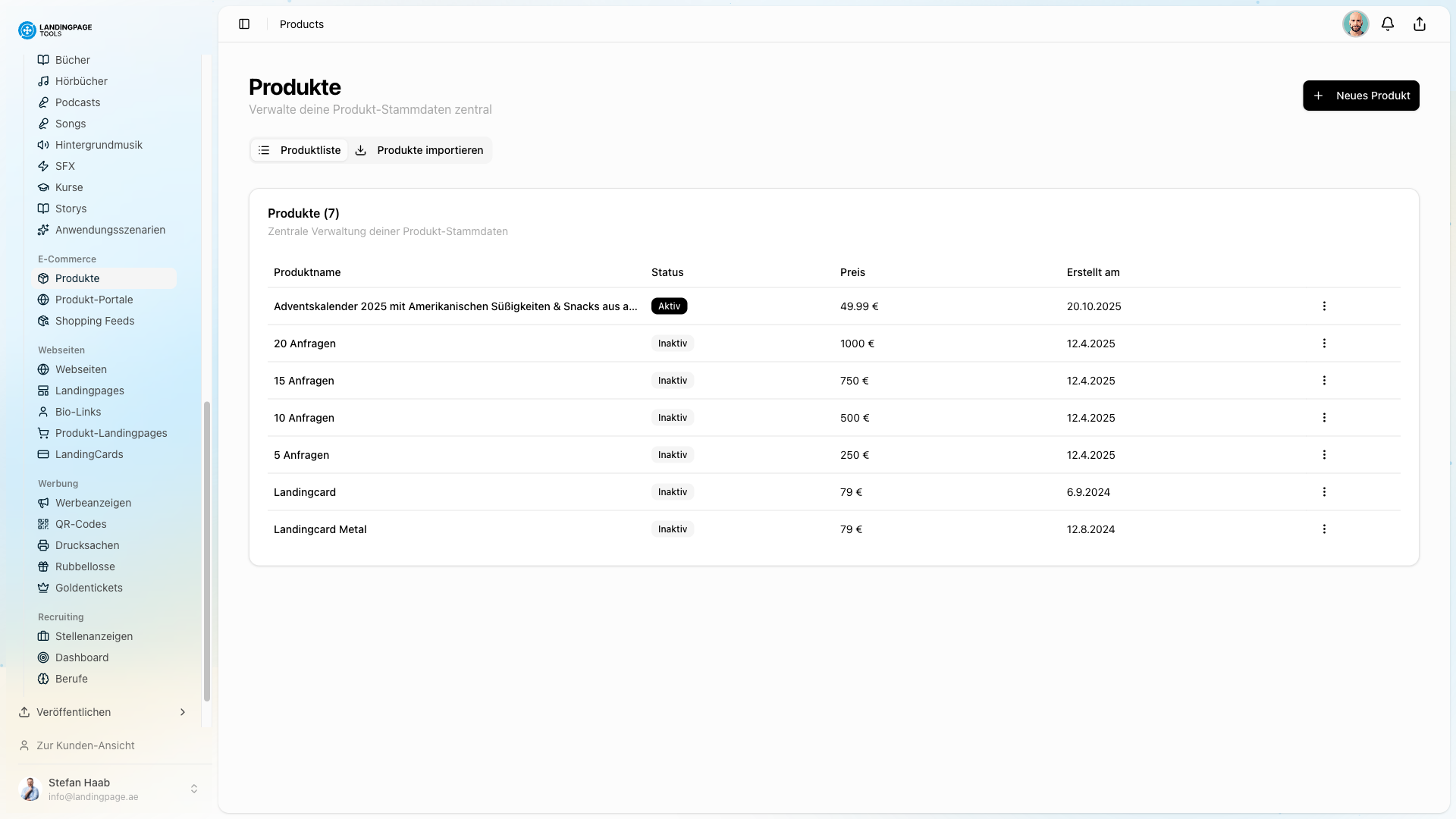Click the user avatar in the top bar
The height and width of the screenshot is (819, 1456).
(x=1356, y=24)
